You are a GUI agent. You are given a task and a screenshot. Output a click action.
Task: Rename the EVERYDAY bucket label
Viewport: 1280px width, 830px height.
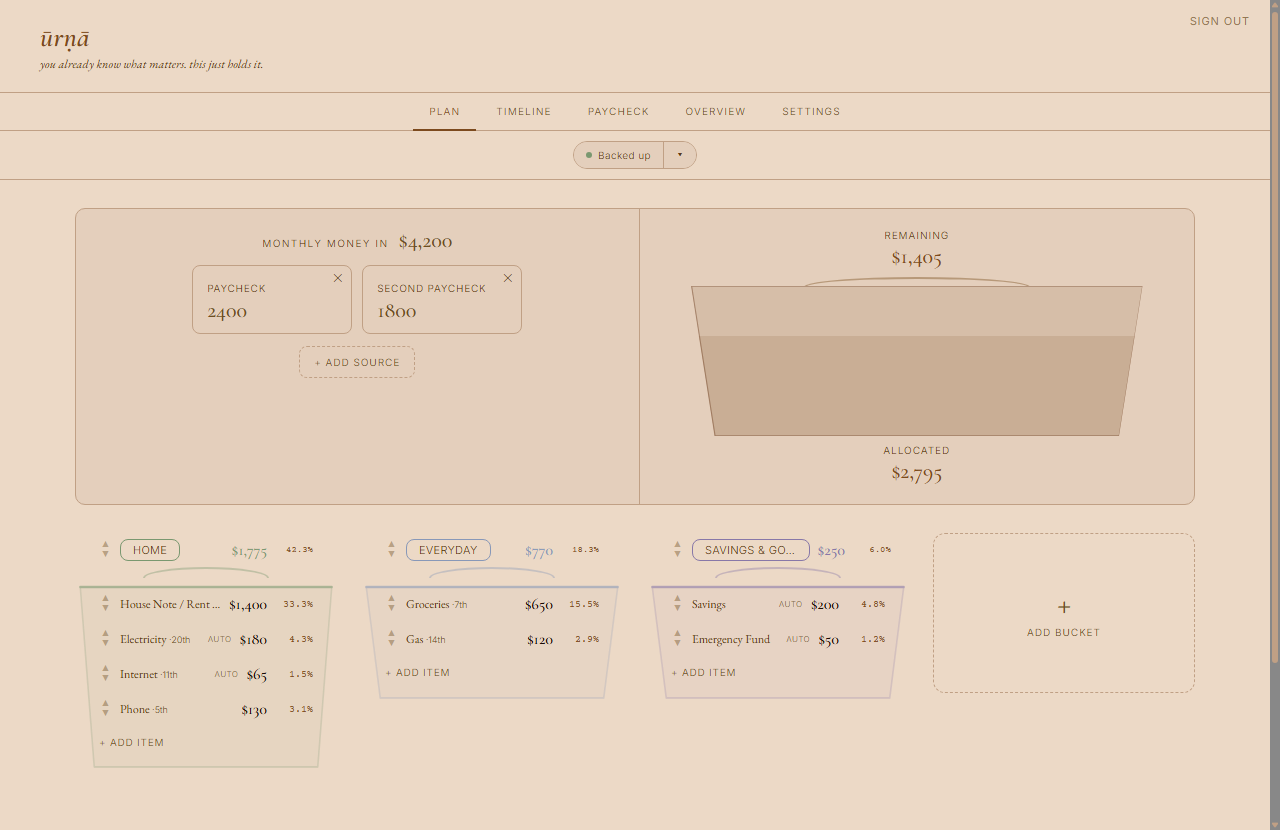point(448,550)
